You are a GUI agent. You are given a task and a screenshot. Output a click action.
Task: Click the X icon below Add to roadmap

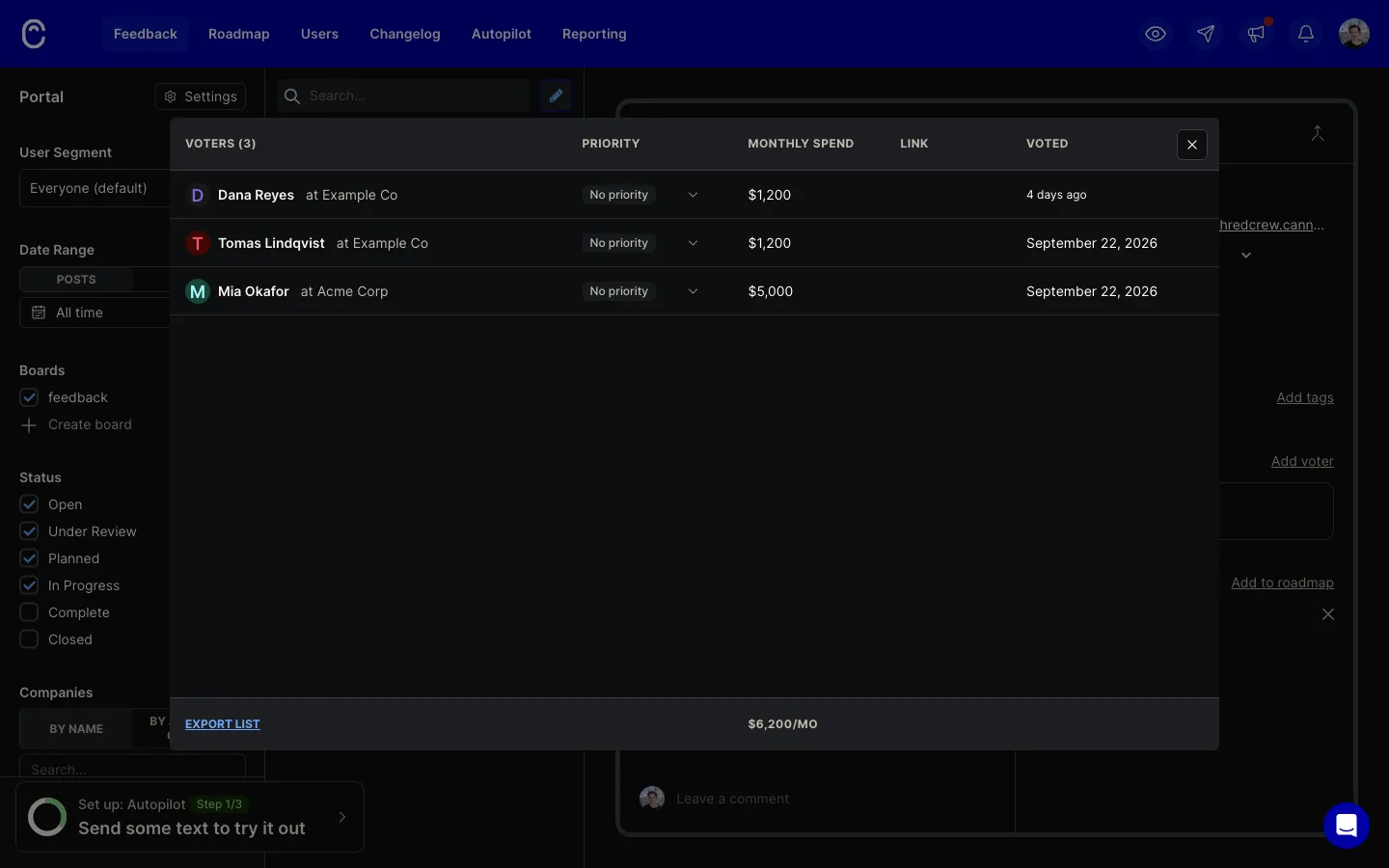click(1328, 614)
